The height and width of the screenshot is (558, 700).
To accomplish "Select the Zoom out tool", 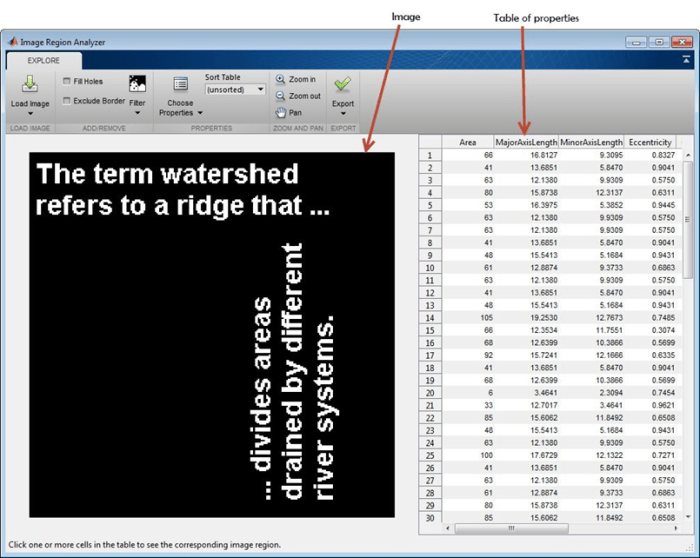I will [x=298, y=96].
